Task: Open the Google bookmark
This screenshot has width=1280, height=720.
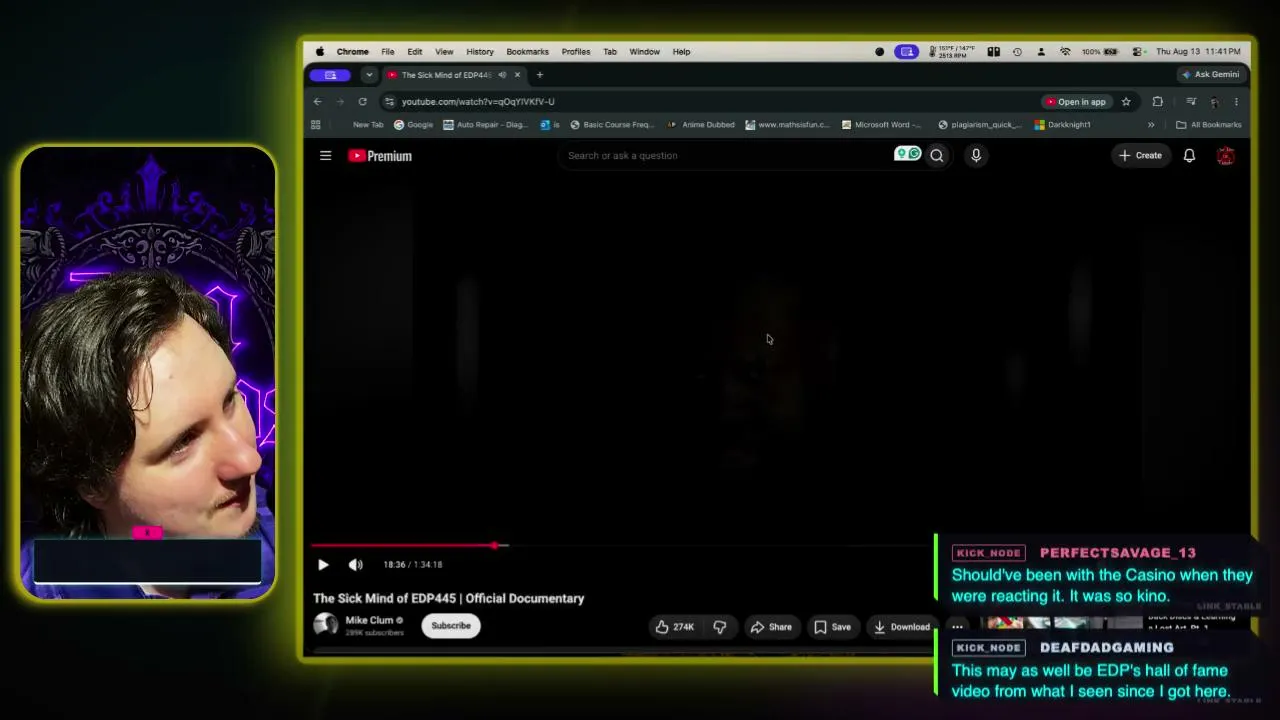Action: click(x=414, y=125)
